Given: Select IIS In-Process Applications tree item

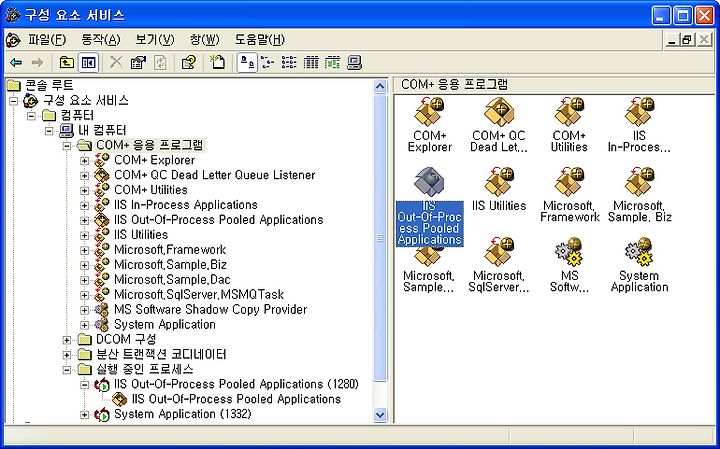Looking at the screenshot, I should pos(186,205).
